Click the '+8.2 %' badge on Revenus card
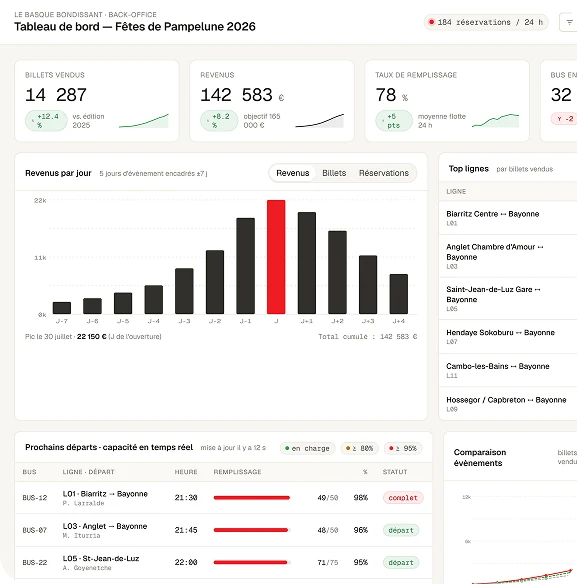Screen dimensions: 577x584 pos(219,121)
